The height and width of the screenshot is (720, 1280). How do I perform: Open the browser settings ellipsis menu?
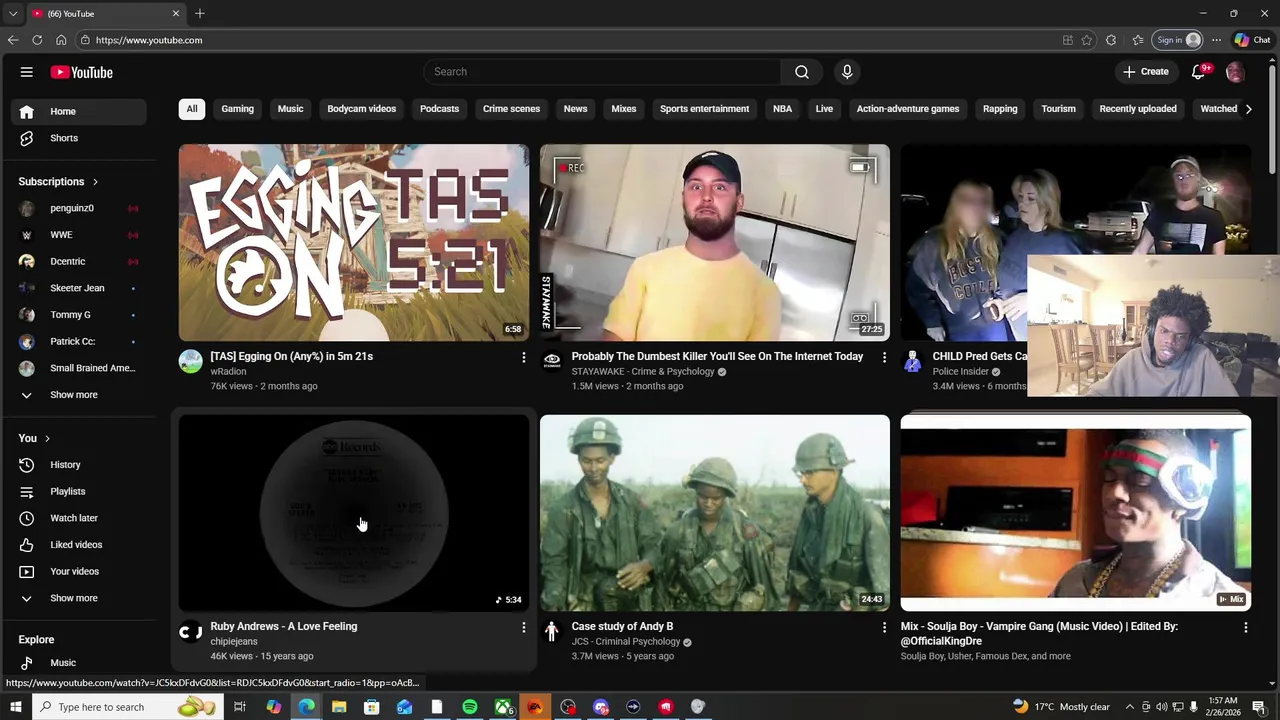coord(1216,40)
